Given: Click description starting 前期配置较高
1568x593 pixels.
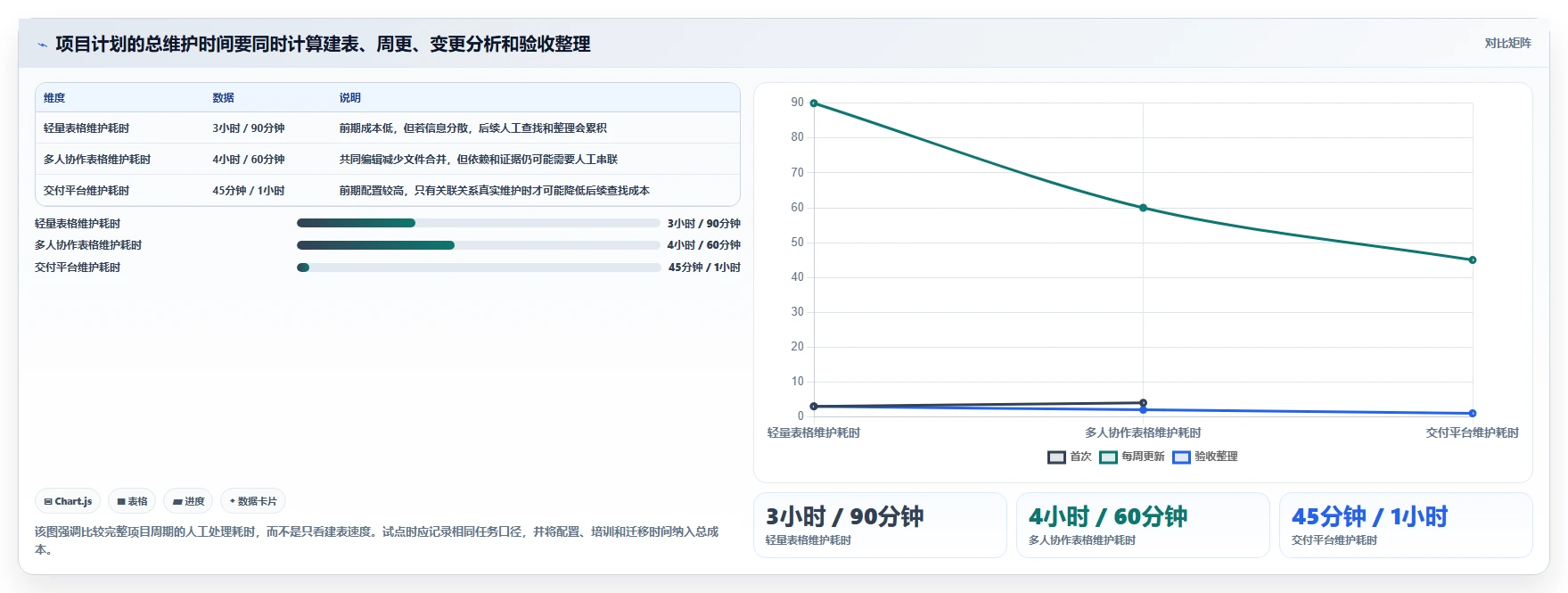Looking at the screenshot, I should coord(494,191).
